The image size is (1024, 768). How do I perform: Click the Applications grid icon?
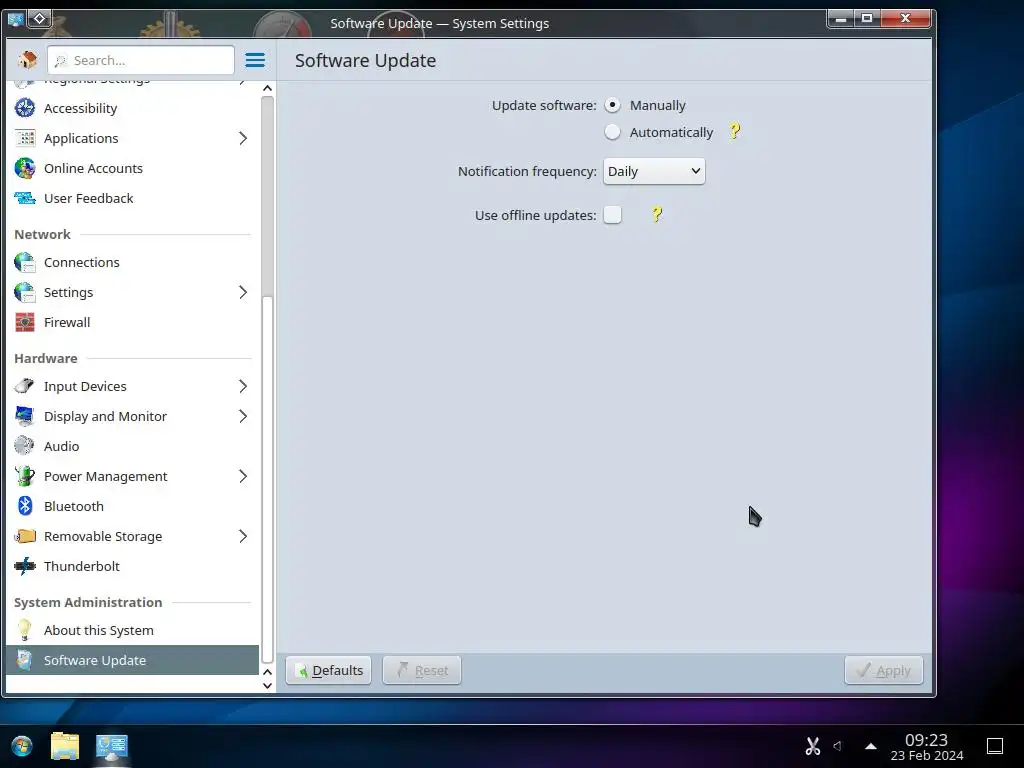point(25,138)
